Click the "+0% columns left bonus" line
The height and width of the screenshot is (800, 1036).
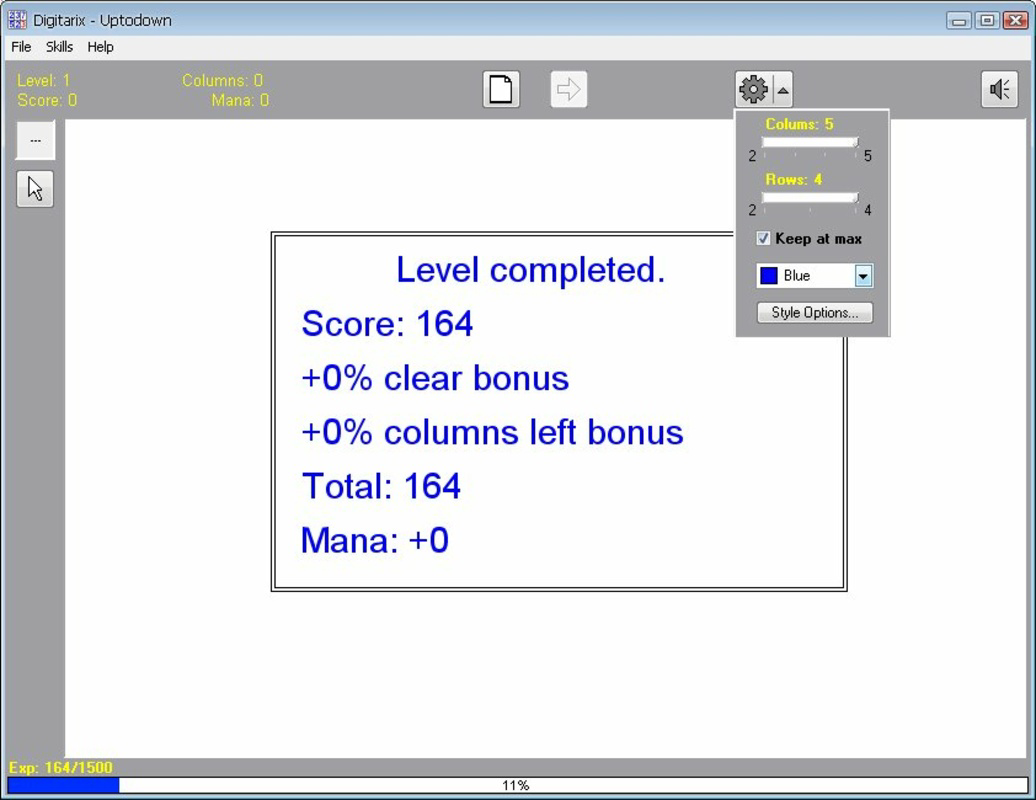coord(492,433)
